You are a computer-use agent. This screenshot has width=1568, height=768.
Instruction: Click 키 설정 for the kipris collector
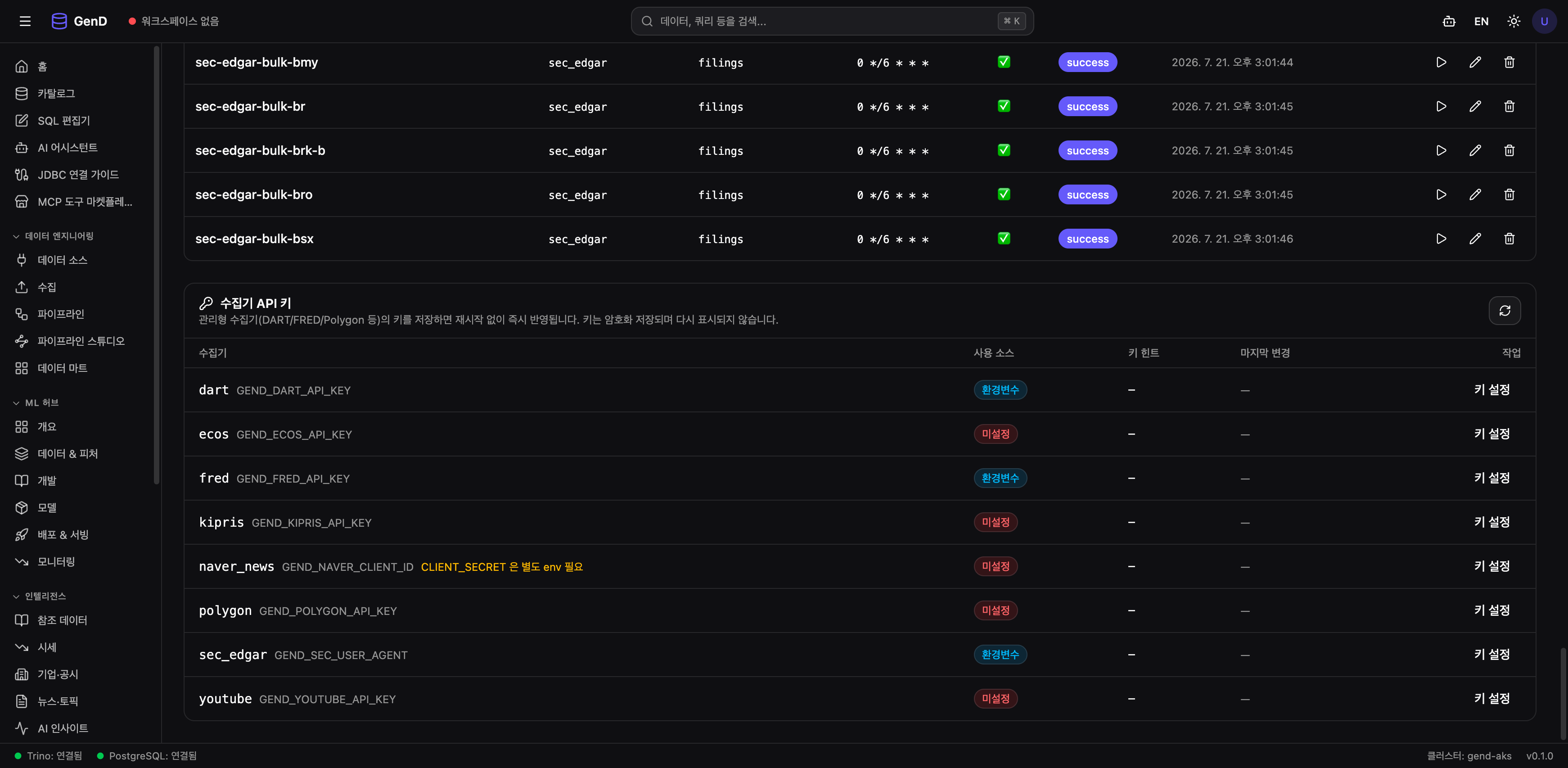click(x=1492, y=522)
